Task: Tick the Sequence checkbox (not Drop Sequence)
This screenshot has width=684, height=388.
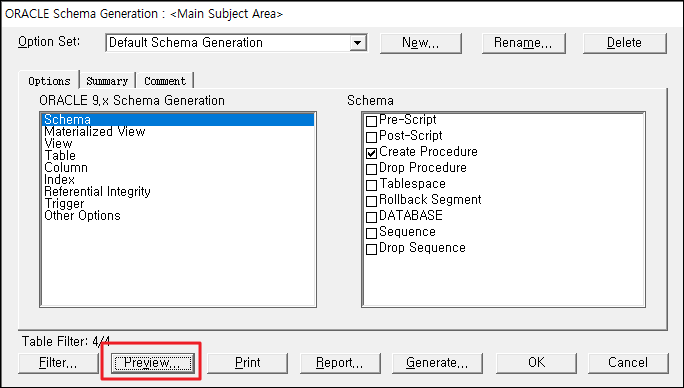Action: pyautogui.click(x=371, y=233)
